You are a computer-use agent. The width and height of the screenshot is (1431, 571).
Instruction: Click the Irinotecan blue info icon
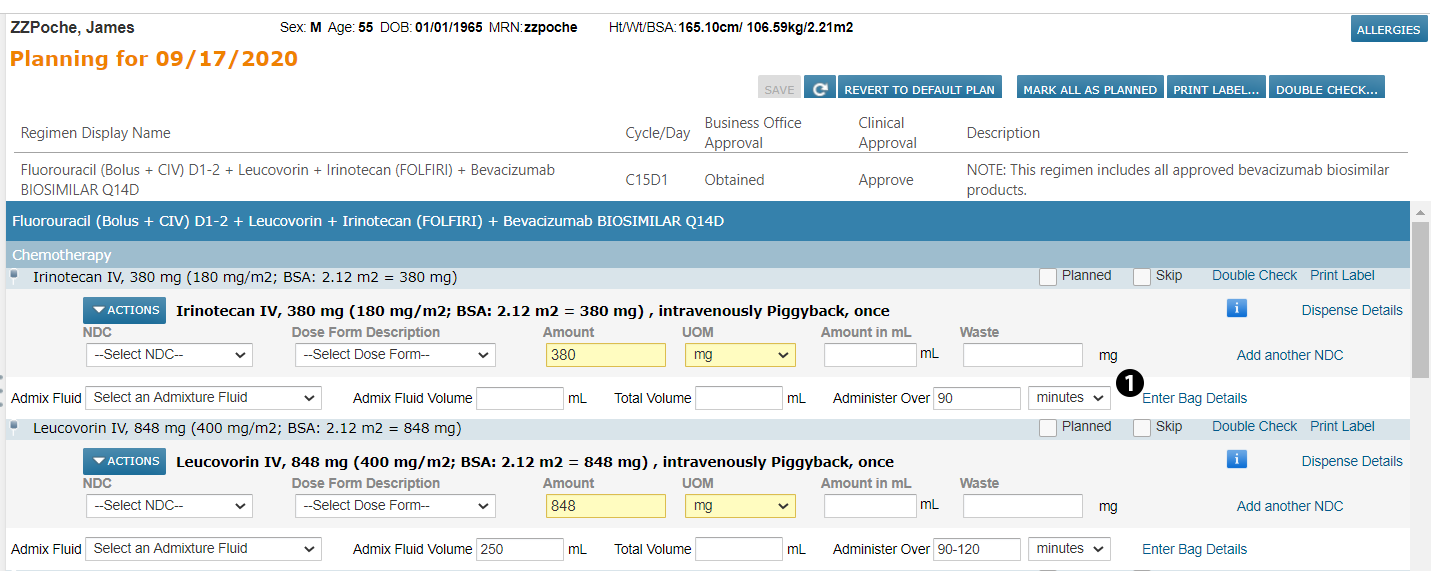point(1236,308)
